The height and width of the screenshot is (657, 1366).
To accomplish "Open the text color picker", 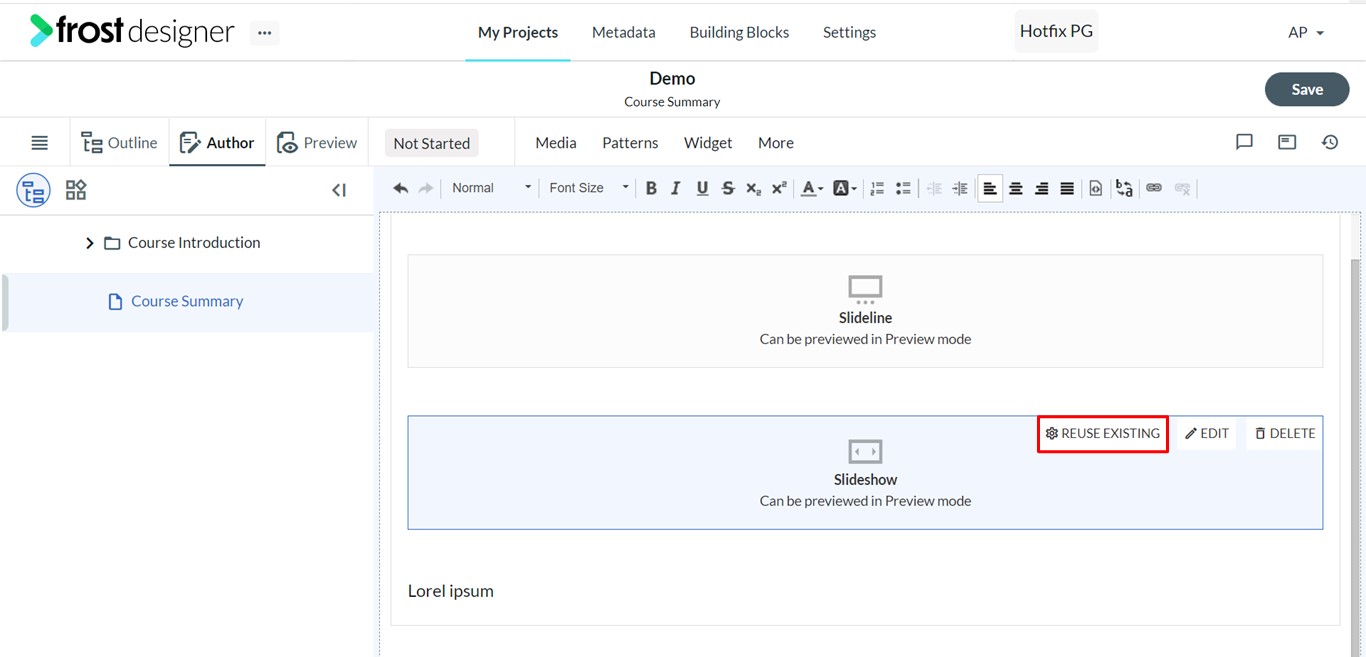I will pos(812,188).
